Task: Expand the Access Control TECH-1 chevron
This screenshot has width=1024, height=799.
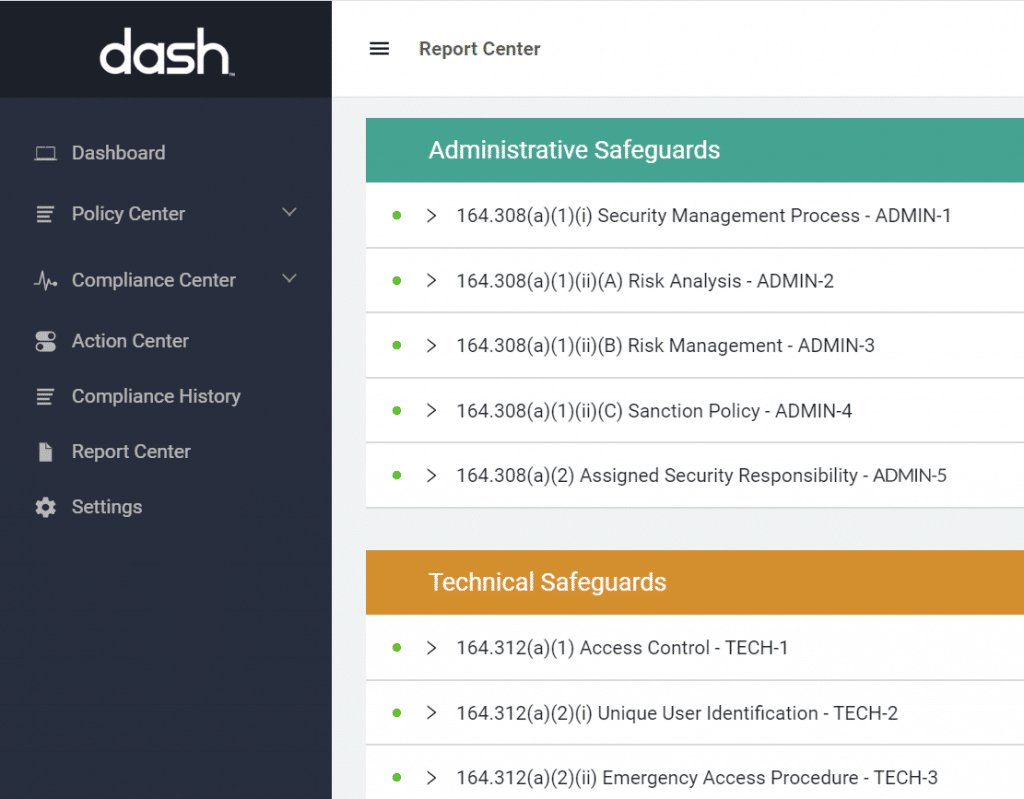Action: [x=432, y=648]
